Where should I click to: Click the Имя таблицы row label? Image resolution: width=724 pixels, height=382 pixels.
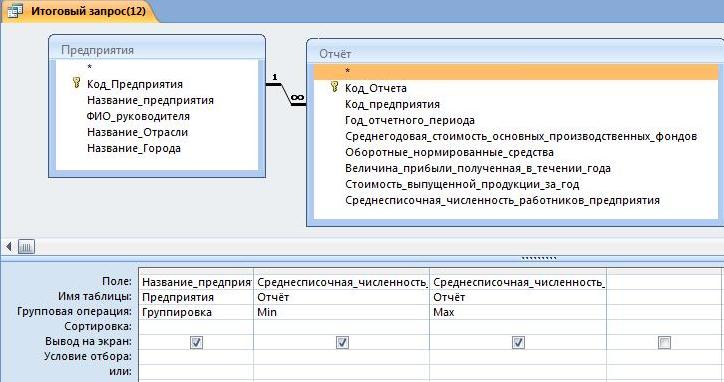click(x=95, y=296)
